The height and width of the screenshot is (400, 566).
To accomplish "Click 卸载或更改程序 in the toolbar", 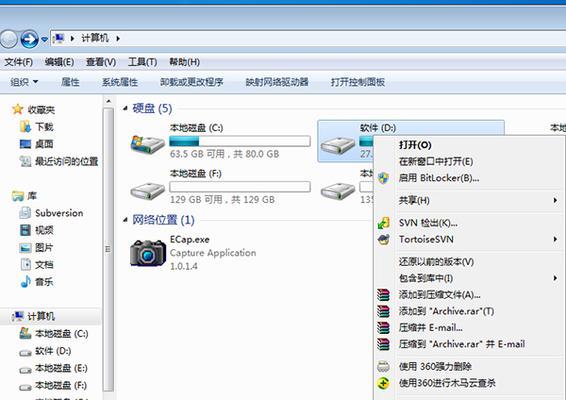I will pos(192,82).
